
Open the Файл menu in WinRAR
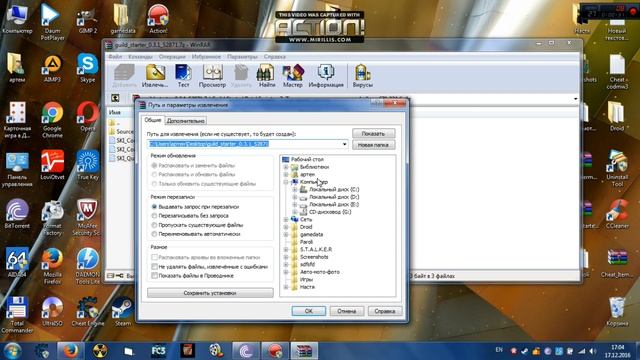(x=115, y=57)
